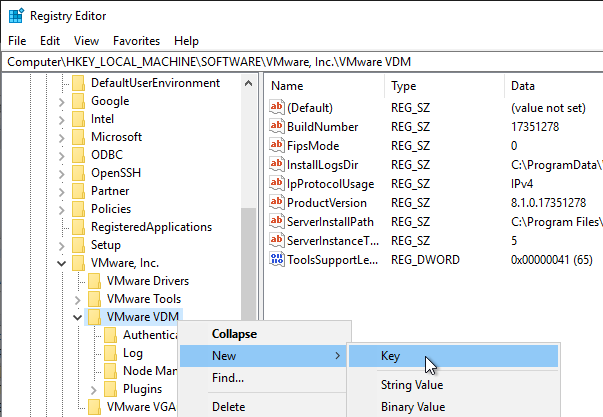Image resolution: width=603 pixels, height=417 pixels.
Task: Click the Name column header
Action: (325, 86)
